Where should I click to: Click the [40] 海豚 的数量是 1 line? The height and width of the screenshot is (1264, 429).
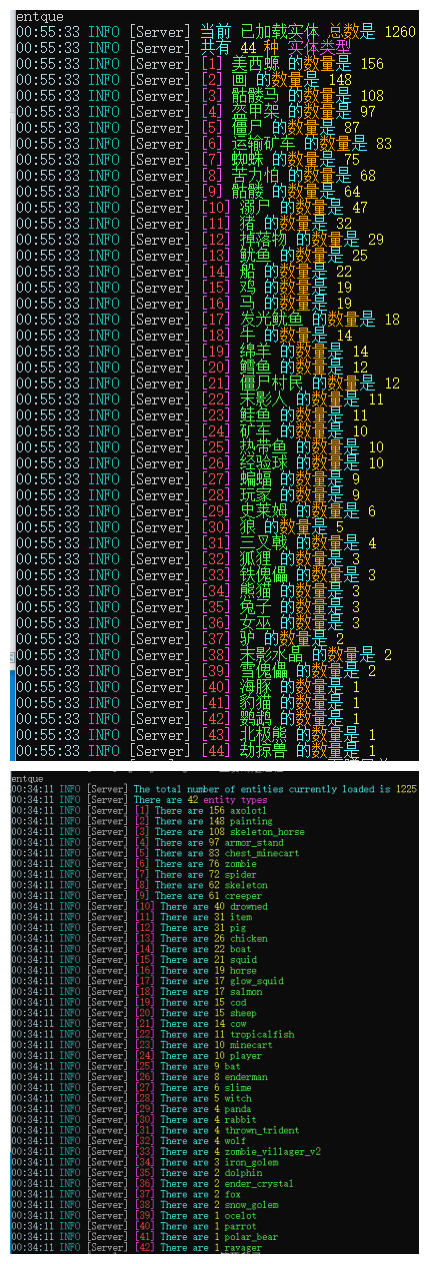point(188,687)
